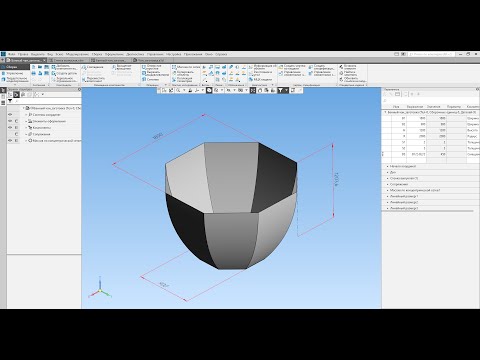This screenshot has width=480, height=360.
Task: Open the Assembly toolset selector button
Action: pos(15,67)
